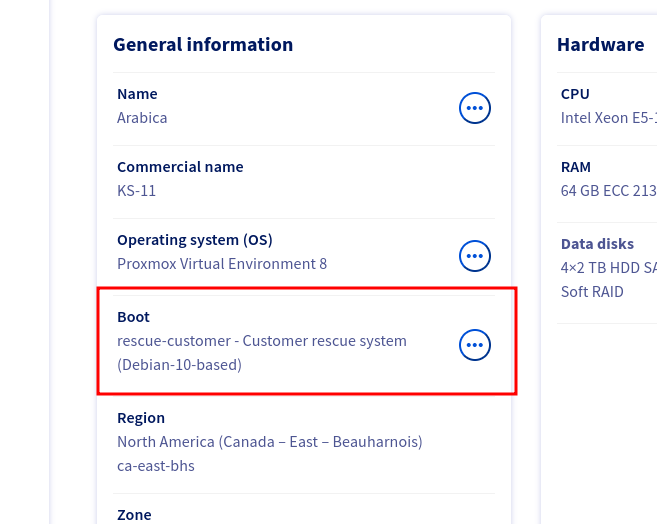Screen dimensions: 657x524
Task: Click the 'Commercial name' label
Action: coord(180,167)
